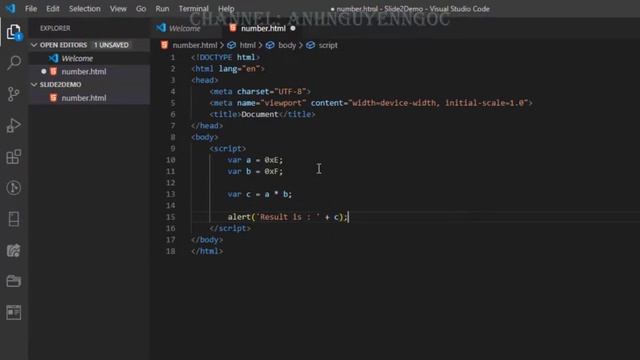This screenshot has width=640, height=360.
Task: Click the number.html breadcrumb item
Action: [195, 45]
